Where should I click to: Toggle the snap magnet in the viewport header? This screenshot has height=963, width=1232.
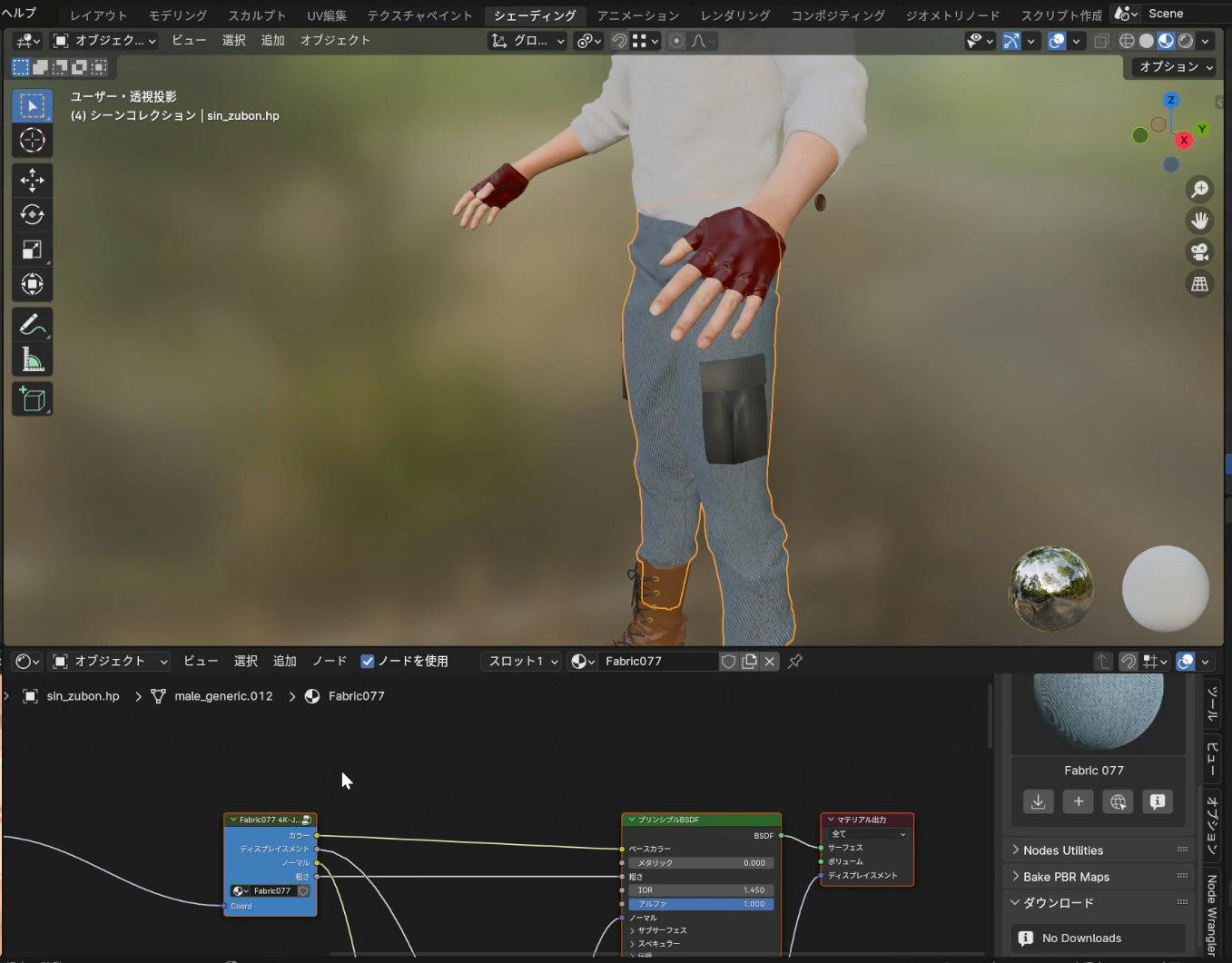(619, 41)
